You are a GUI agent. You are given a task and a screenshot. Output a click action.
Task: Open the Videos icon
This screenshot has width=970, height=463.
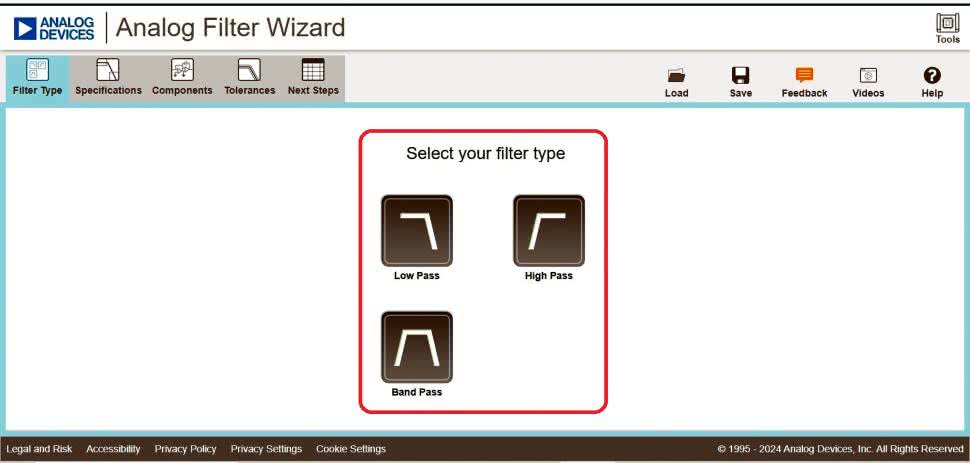868,76
